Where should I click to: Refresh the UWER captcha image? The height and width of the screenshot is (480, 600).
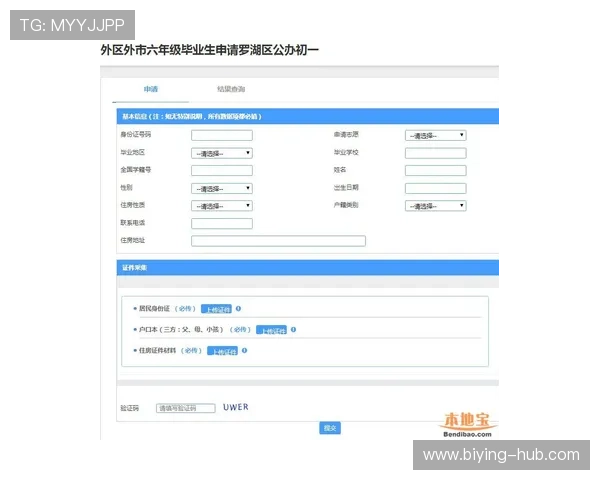pyautogui.click(x=236, y=407)
